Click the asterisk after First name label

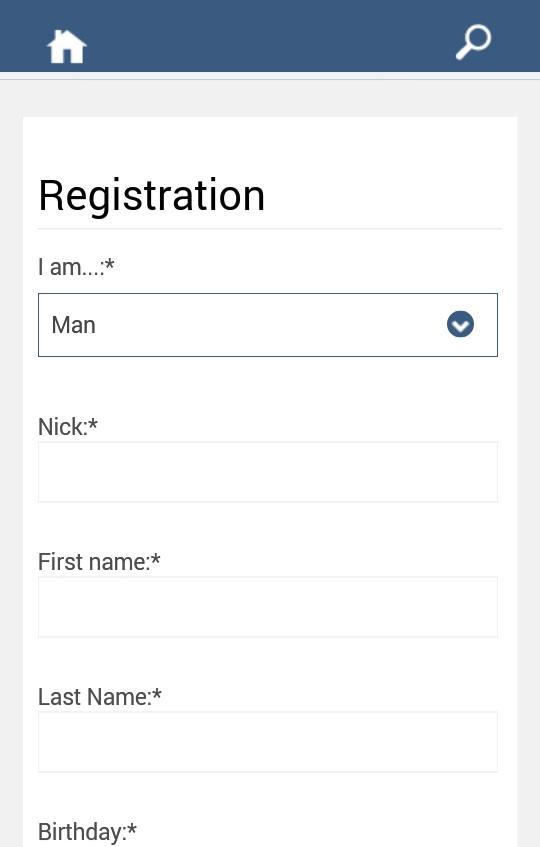click(x=156, y=558)
